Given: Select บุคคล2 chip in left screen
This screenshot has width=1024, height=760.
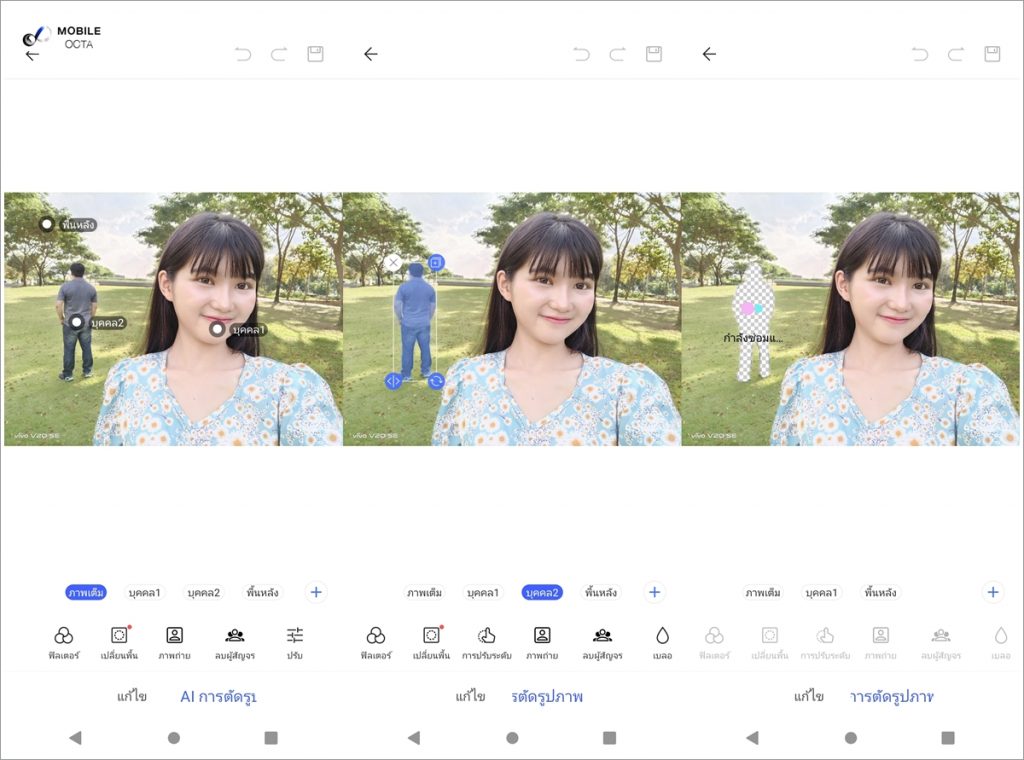Looking at the screenshot, I should (x=204, y=593).
